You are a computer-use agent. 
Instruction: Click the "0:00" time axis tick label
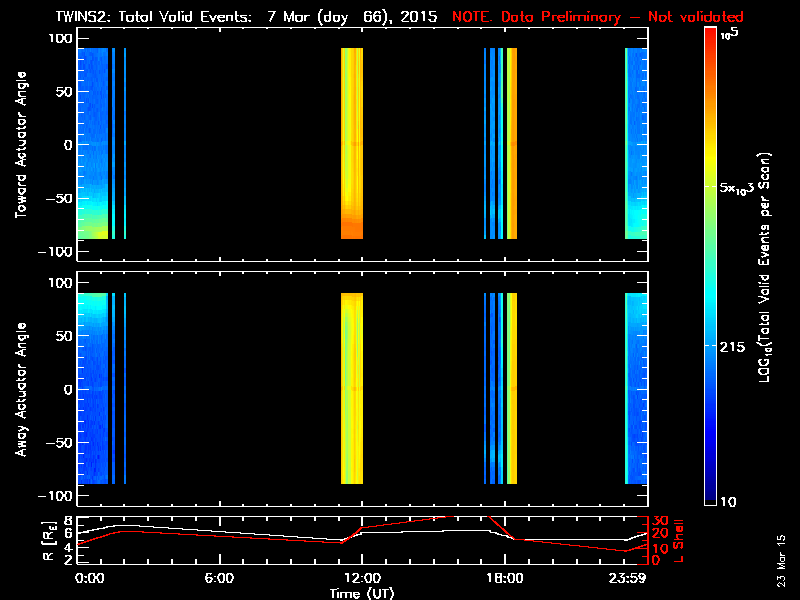88,578
